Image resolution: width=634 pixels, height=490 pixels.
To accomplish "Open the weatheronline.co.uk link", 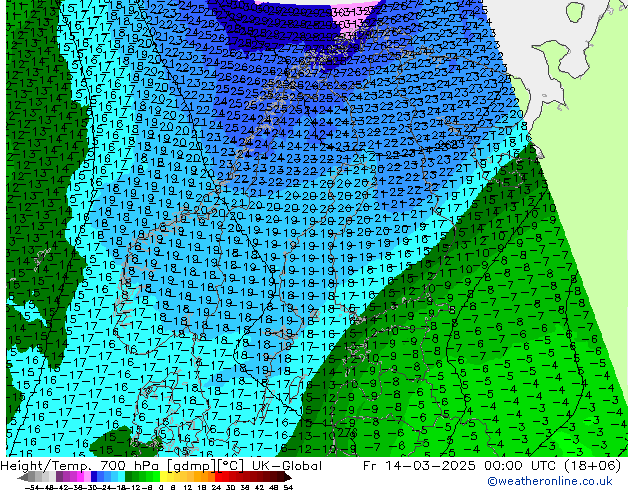I will click(549, 481).
